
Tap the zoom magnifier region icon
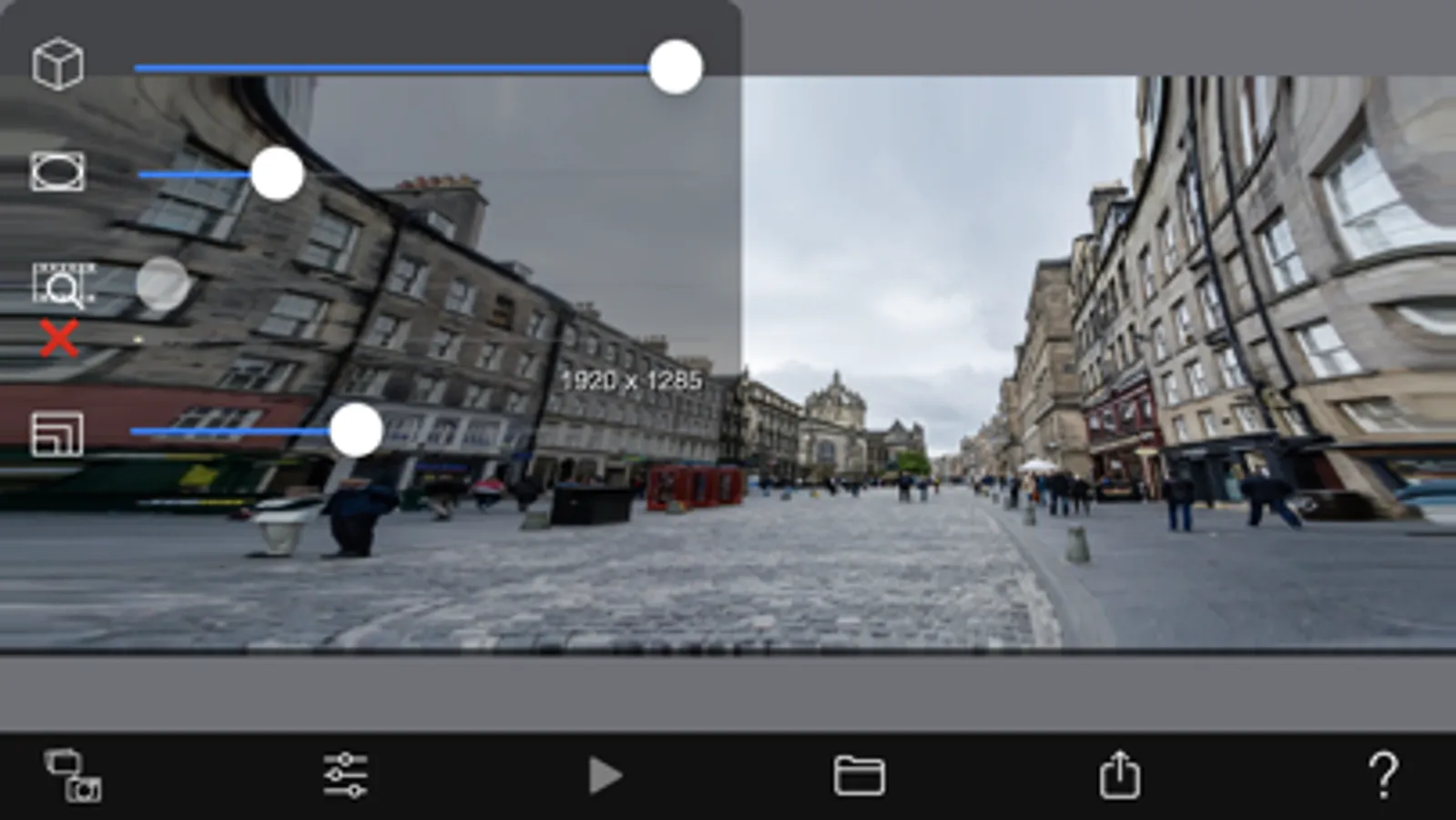click(64, 285)
